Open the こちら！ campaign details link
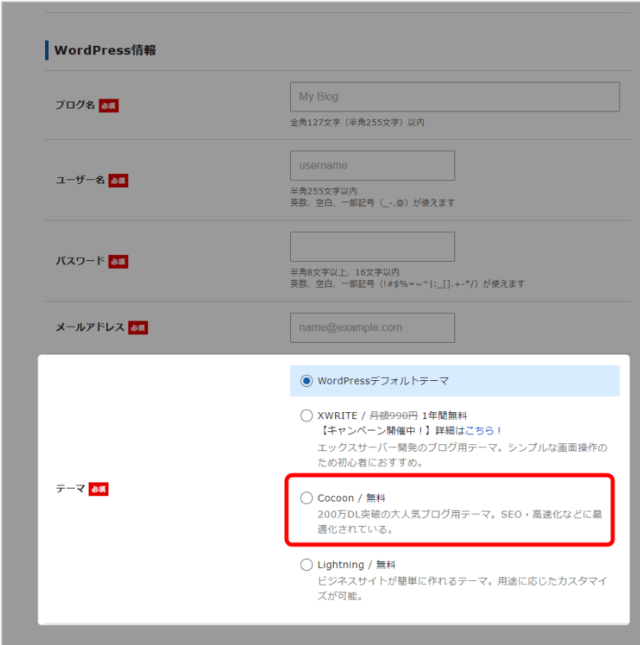The width and height of the screenshot is (640, 645). click(x=483, y=431)
